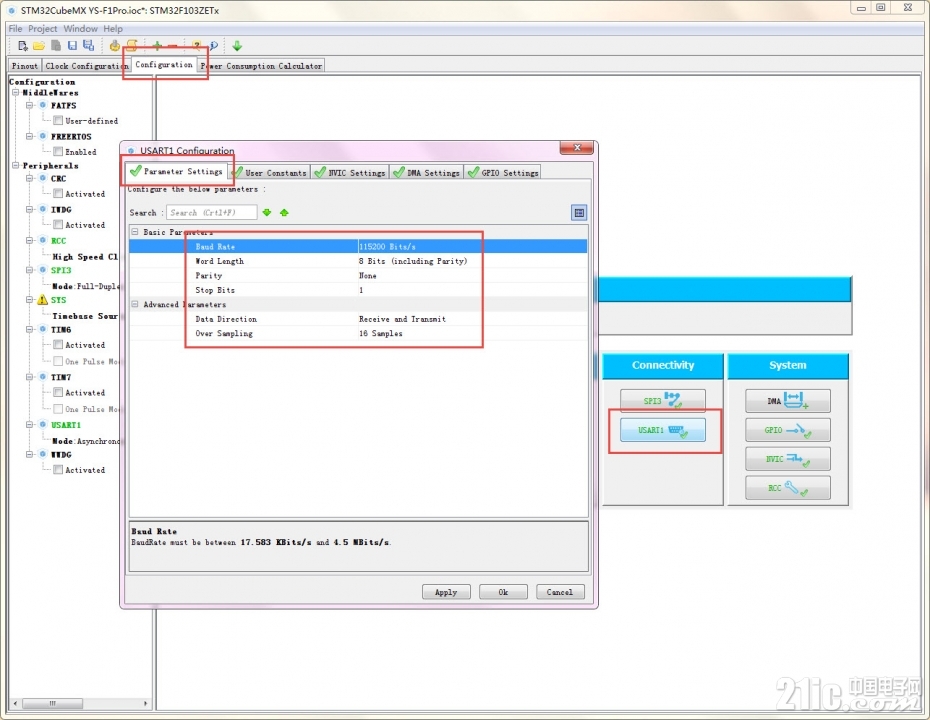Viewport: 930px width, 720px height.
Task: Activate the TIM7 checkbox
Action: coord(58,392)
